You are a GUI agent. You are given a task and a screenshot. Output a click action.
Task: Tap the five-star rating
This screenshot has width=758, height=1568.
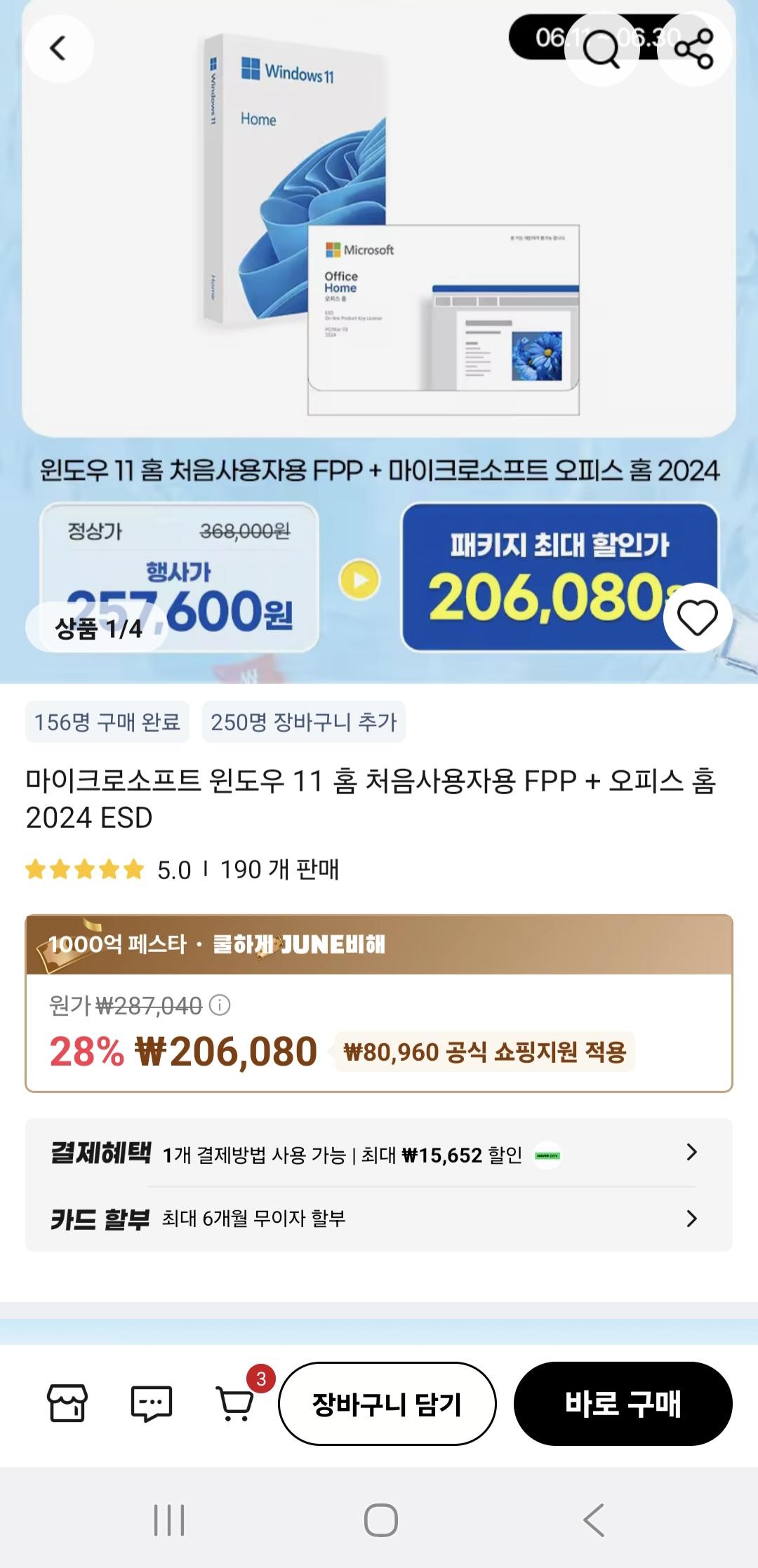pos(84,870)
